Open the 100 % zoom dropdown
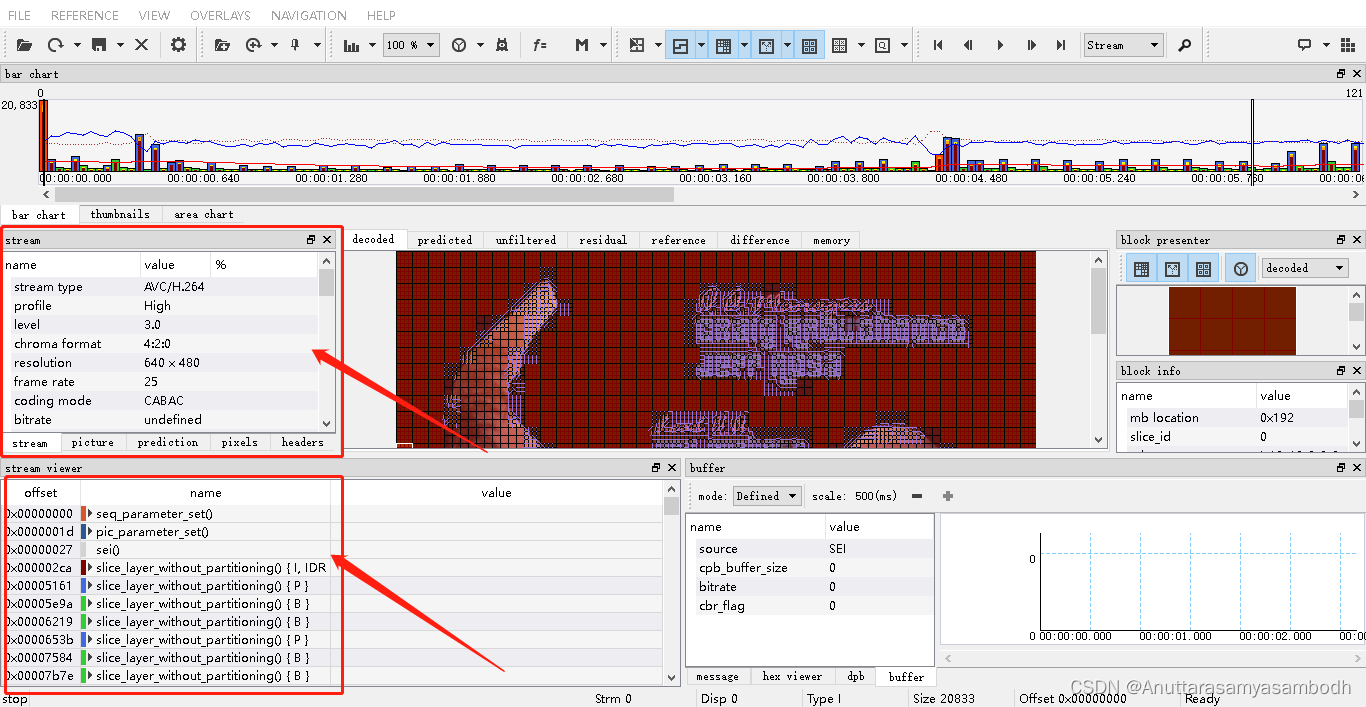 pos(413,45)
